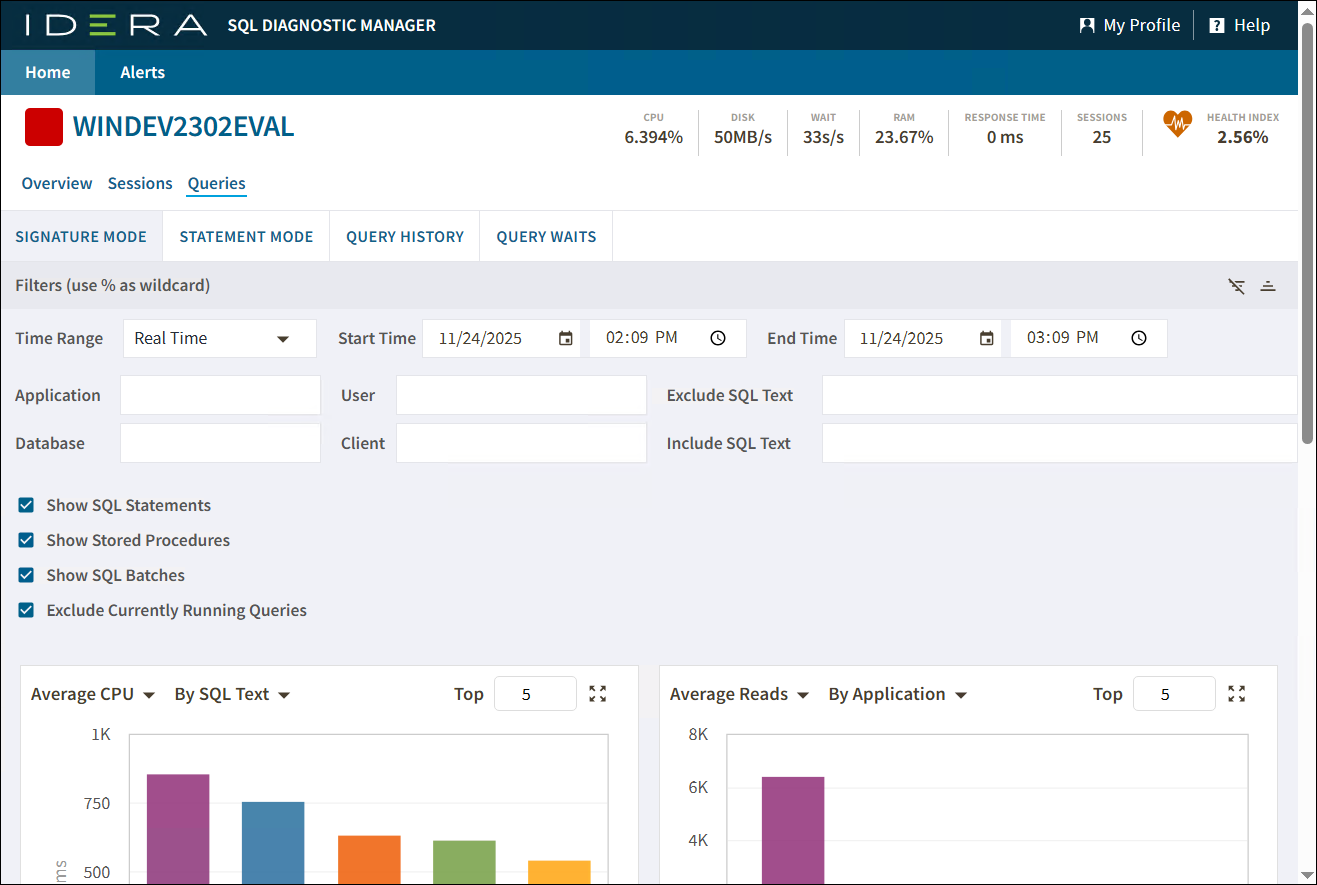Image resolution: width=1317 pixels, height=885 pixels.
Task: Toggle Show Stored Procedures checkbox
Action: click(27, 540)
